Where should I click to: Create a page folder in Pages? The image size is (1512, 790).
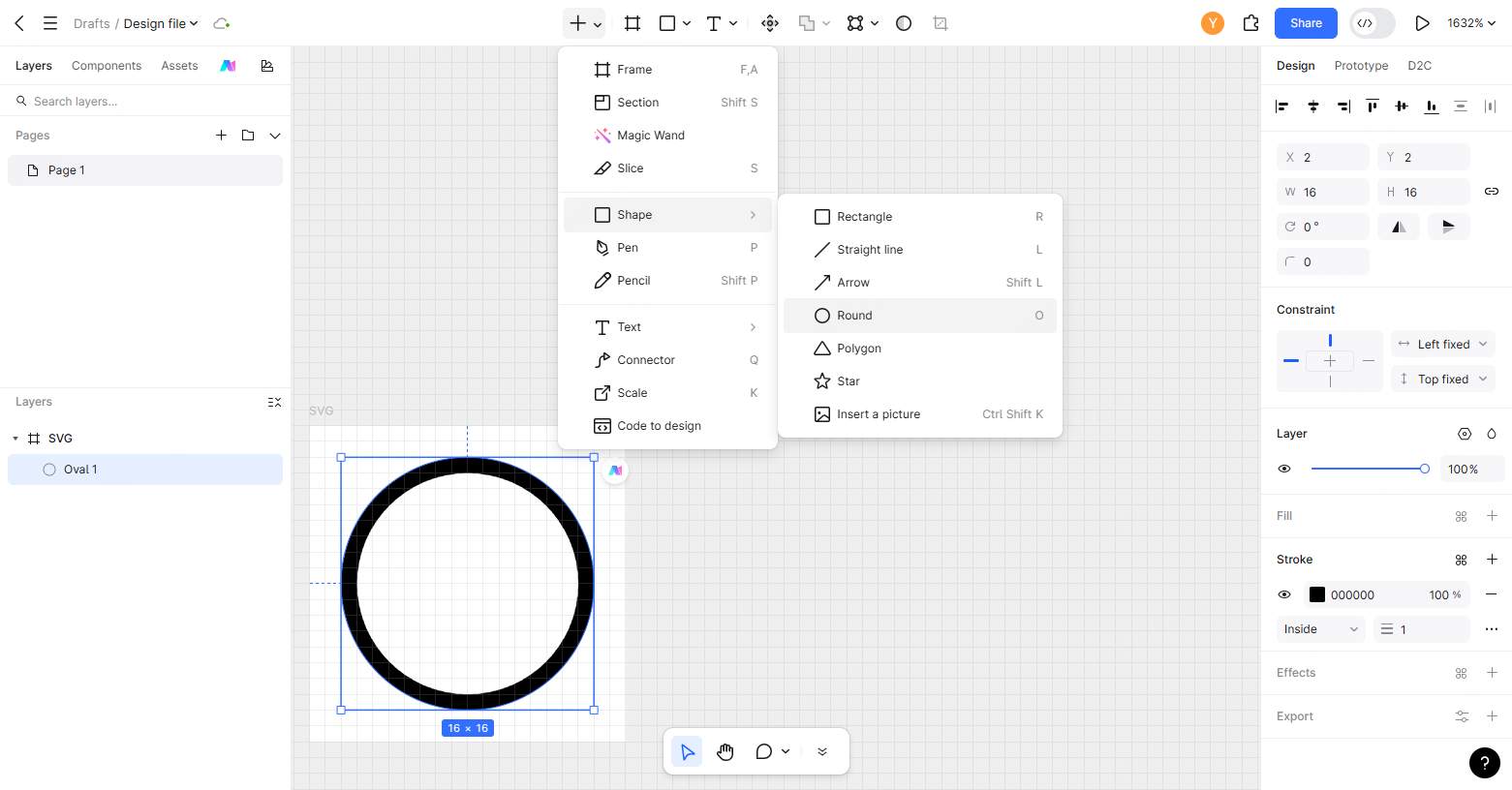(248, 136)
